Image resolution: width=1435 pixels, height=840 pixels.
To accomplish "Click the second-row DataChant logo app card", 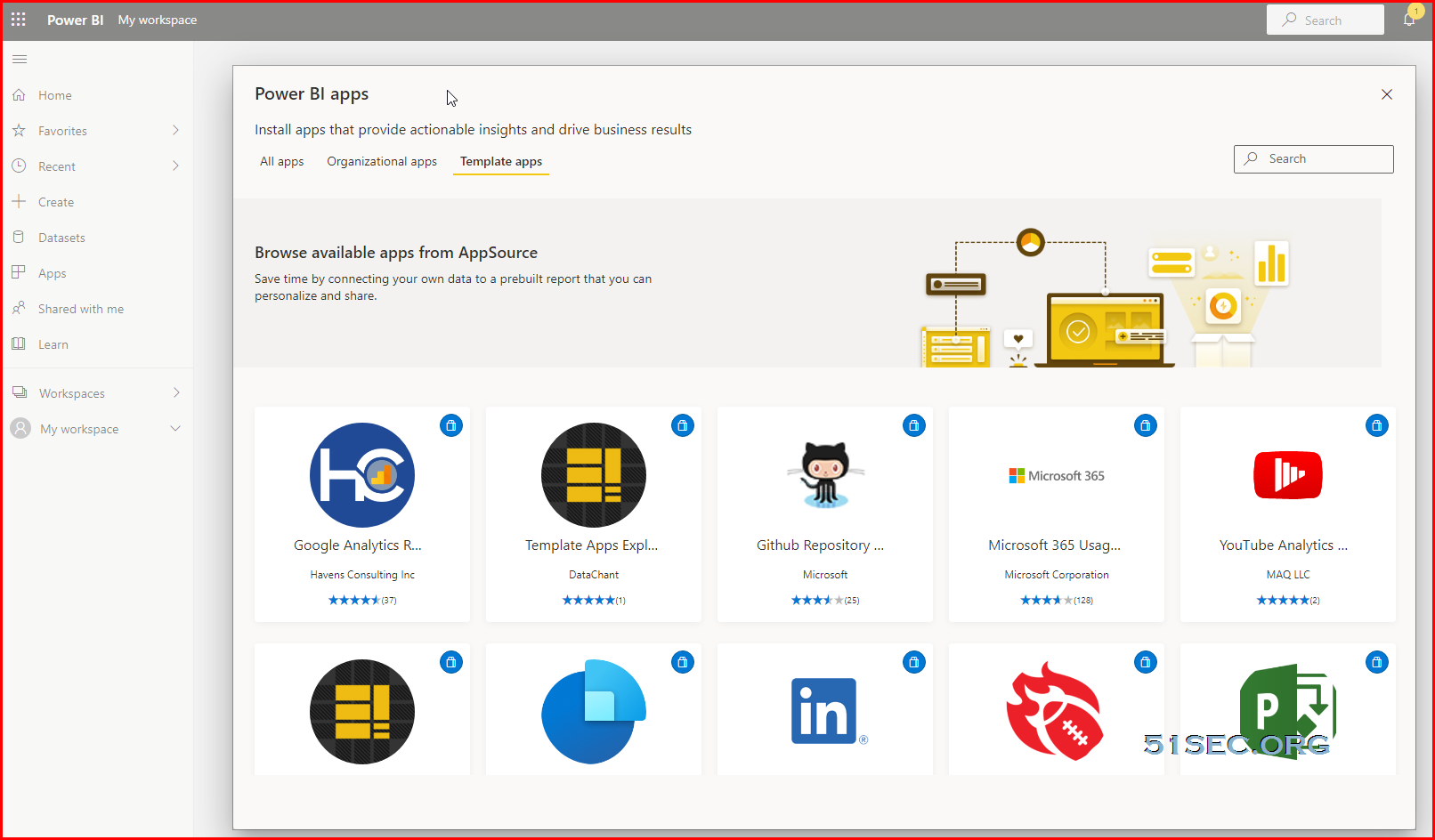I will 362,711.
